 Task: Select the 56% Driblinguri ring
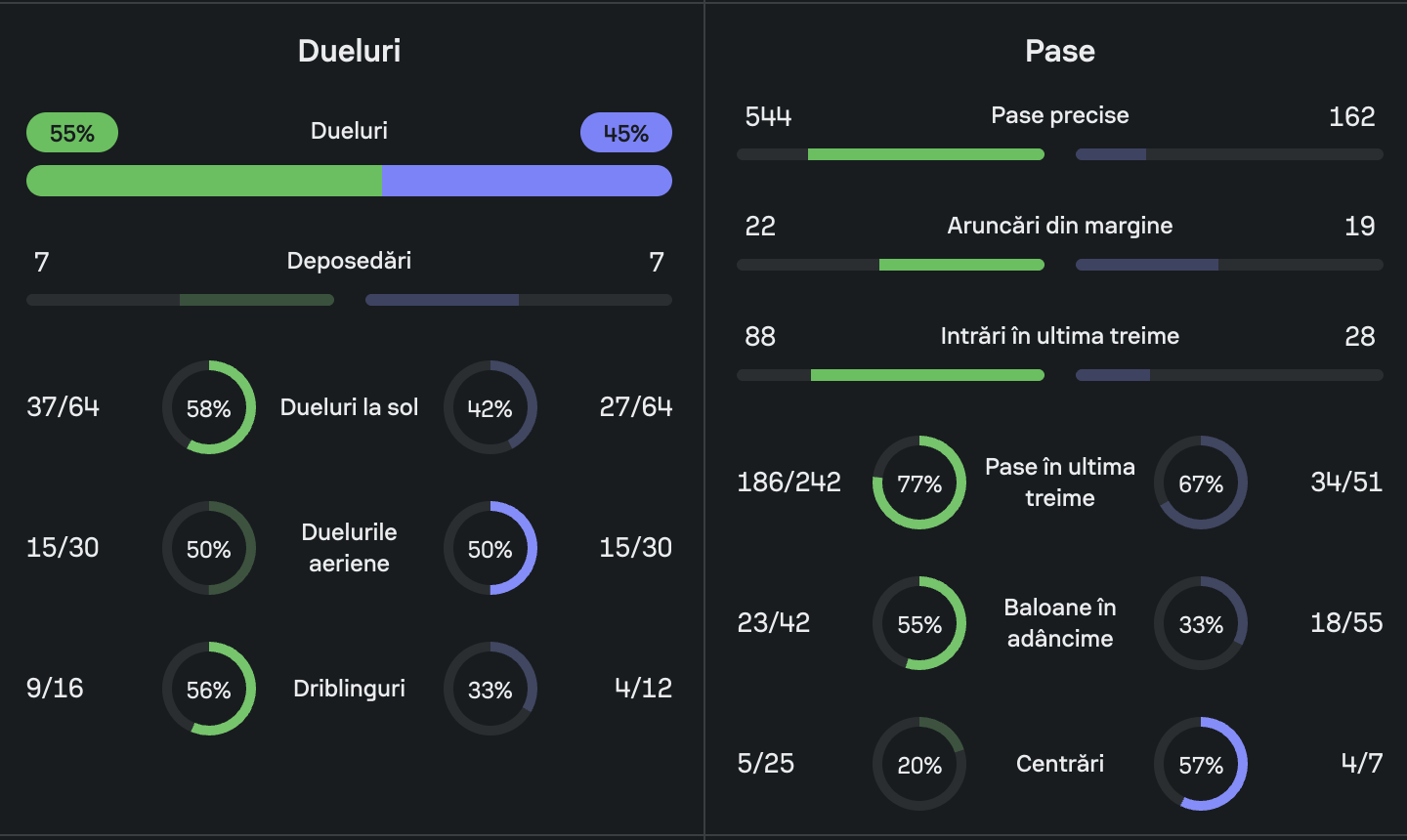[x=209, y=689]
